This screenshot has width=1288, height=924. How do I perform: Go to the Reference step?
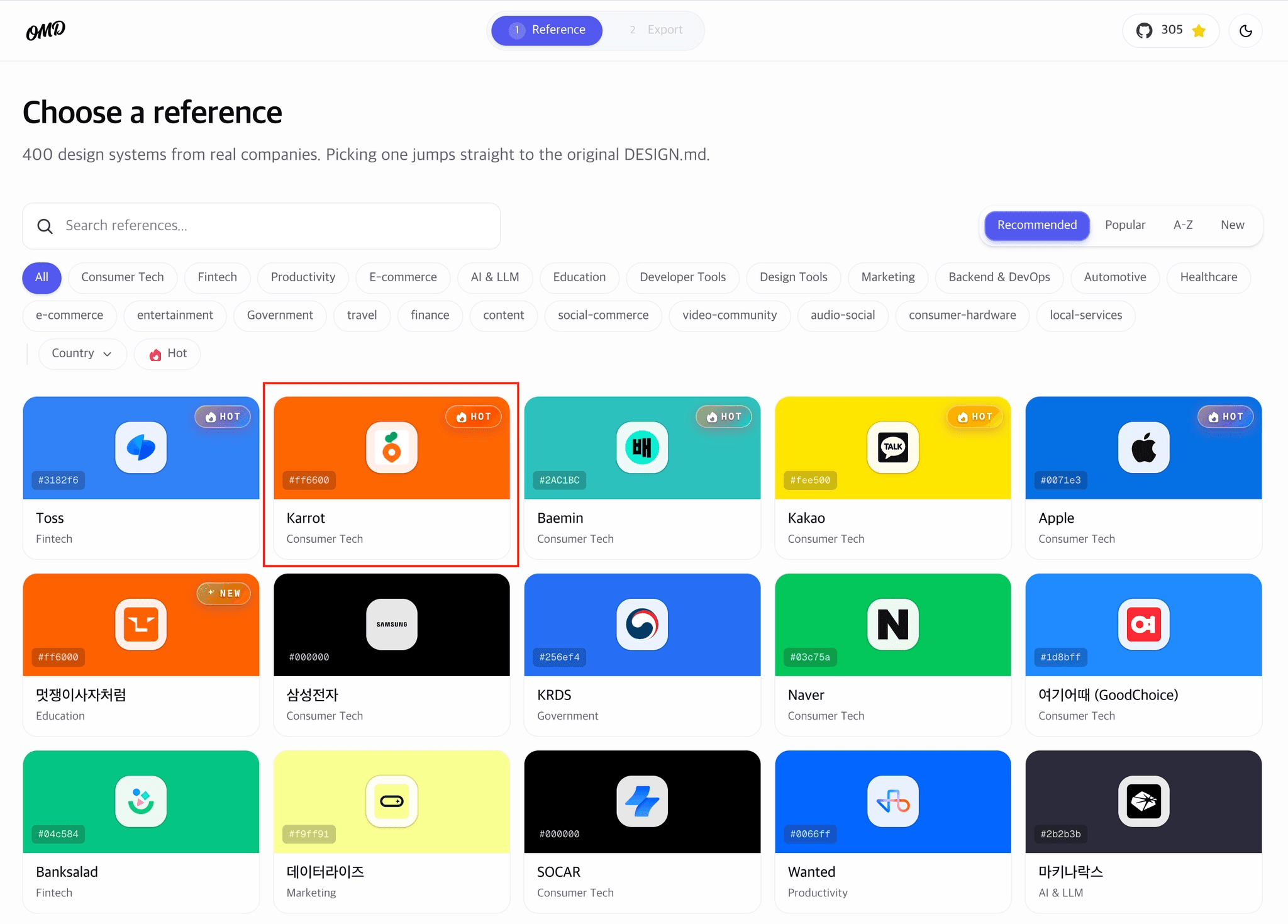click(547, 30)
